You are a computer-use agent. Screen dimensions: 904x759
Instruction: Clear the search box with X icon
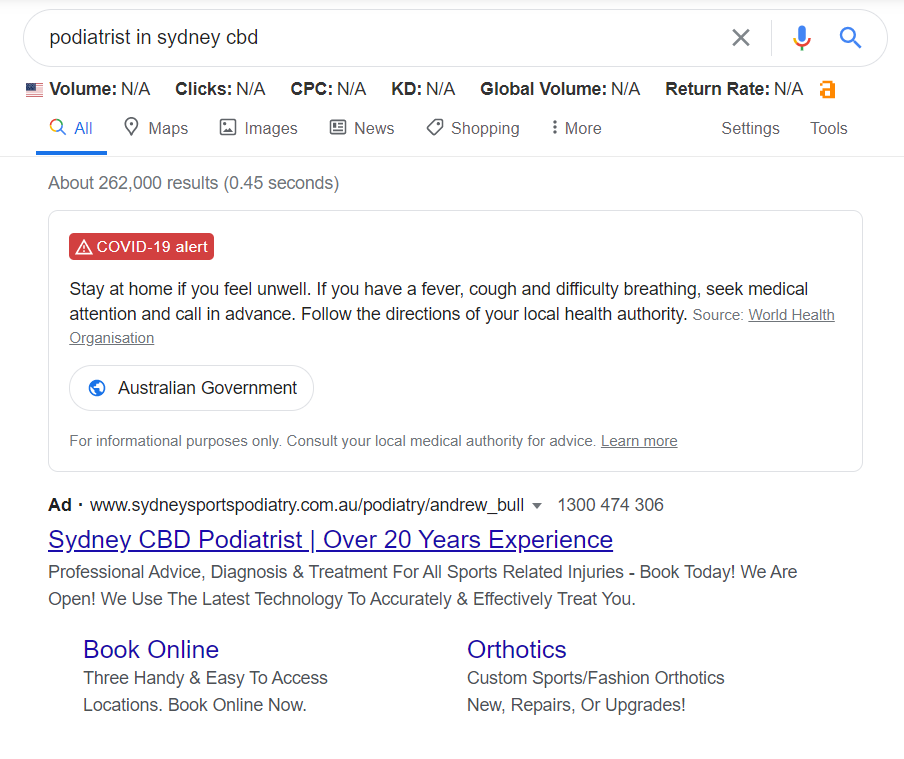point(740,38)
